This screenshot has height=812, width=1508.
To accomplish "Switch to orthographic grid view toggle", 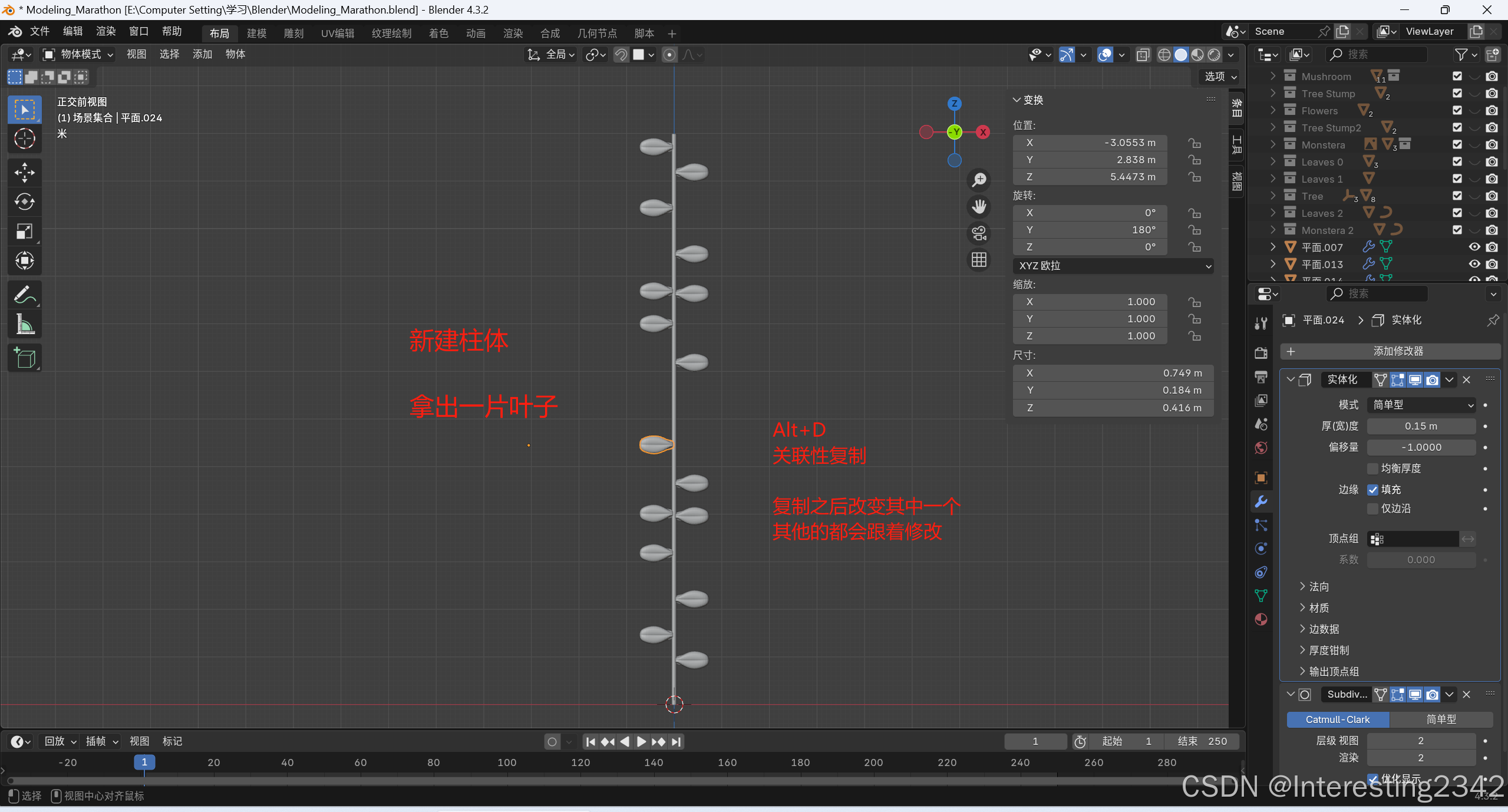I will coord(979,260).
